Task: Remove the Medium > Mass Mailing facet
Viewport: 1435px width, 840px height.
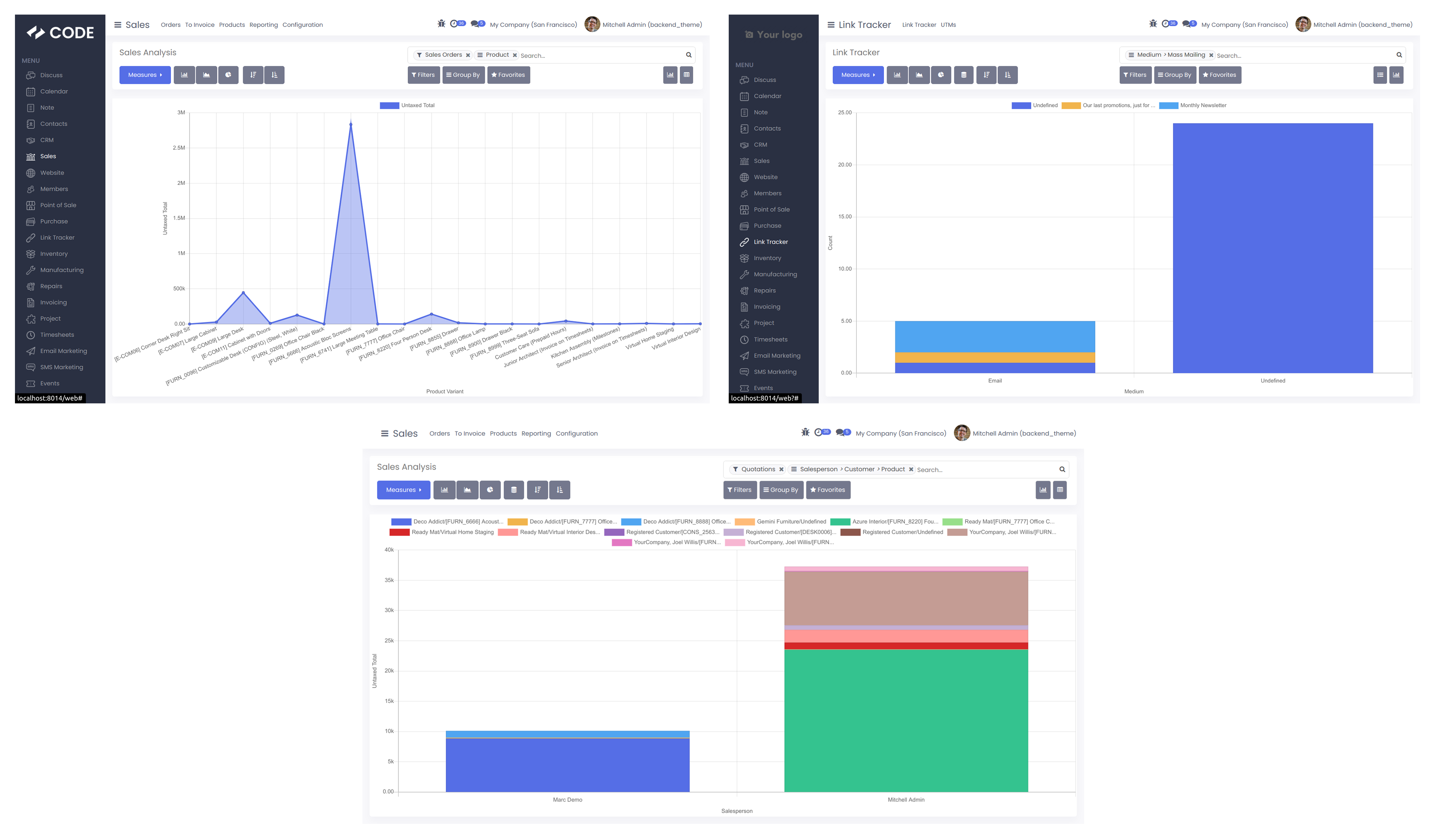Action: tap(1211, 55)
